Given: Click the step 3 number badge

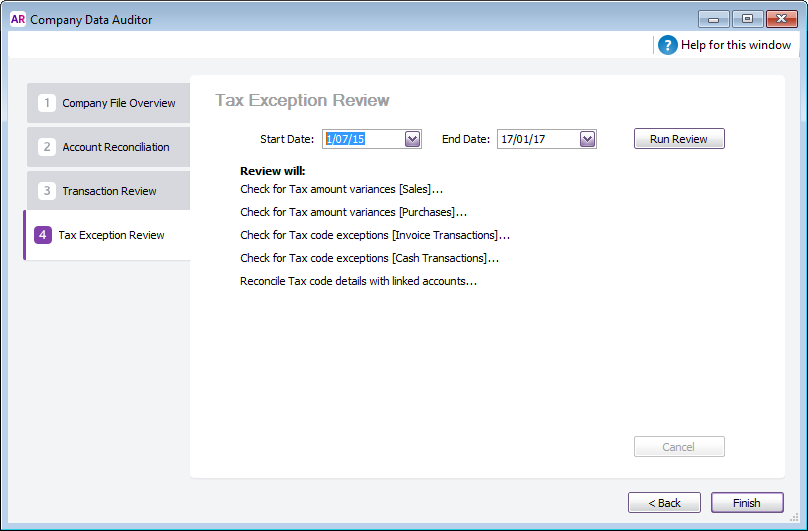Looking at the screenshot, I should point(46,191).
